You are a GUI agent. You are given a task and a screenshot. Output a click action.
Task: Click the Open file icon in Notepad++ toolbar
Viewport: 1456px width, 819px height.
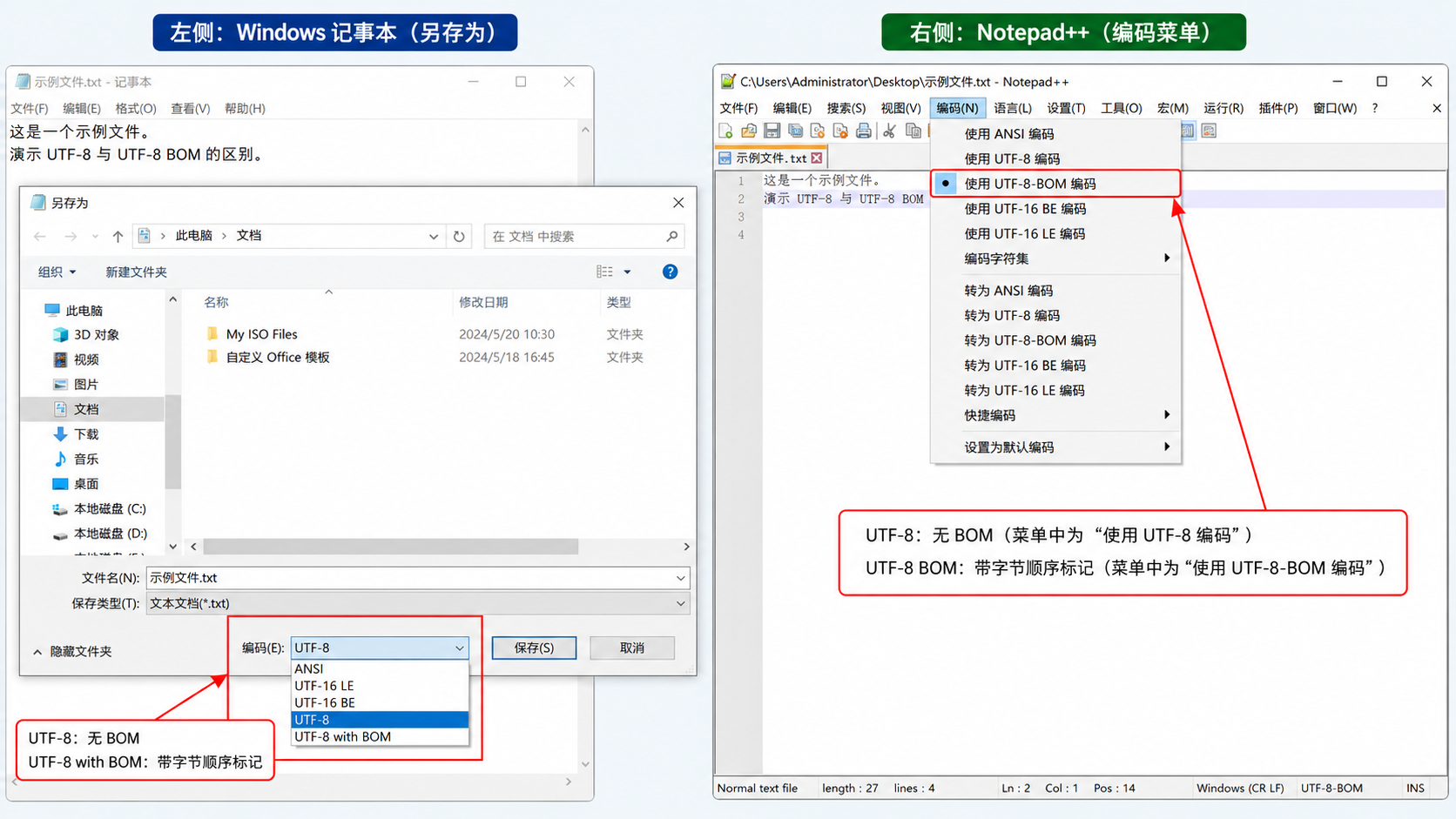tap(749, 131)
